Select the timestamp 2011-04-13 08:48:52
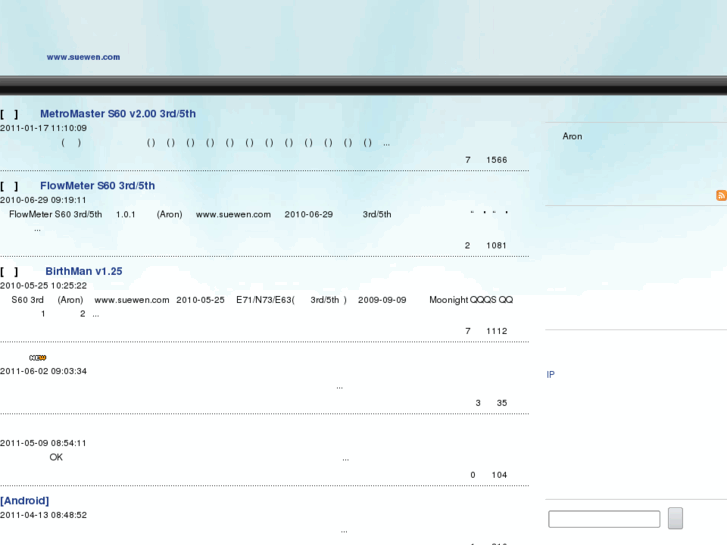This screenshot has height=545, width=727. (x=43, y=515)
